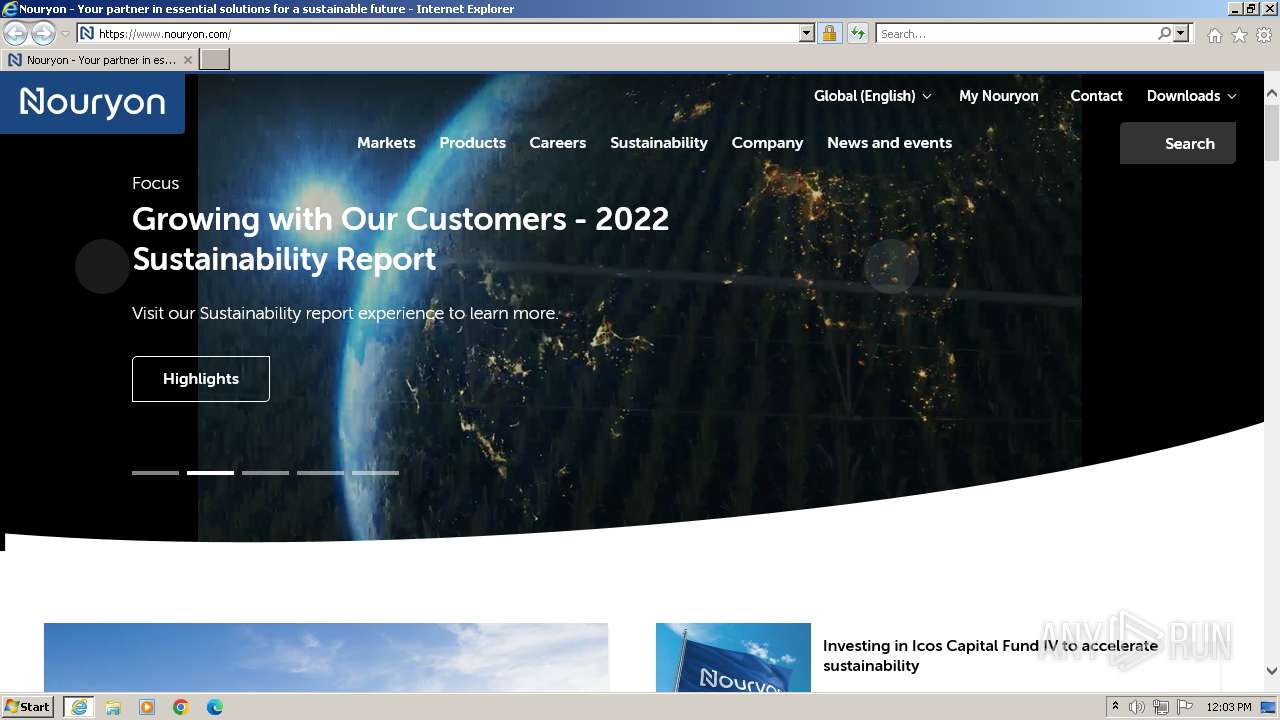Click the Action Center flag icon
The height and width of the screenshot is (720, 1280).
[1185, 707]
